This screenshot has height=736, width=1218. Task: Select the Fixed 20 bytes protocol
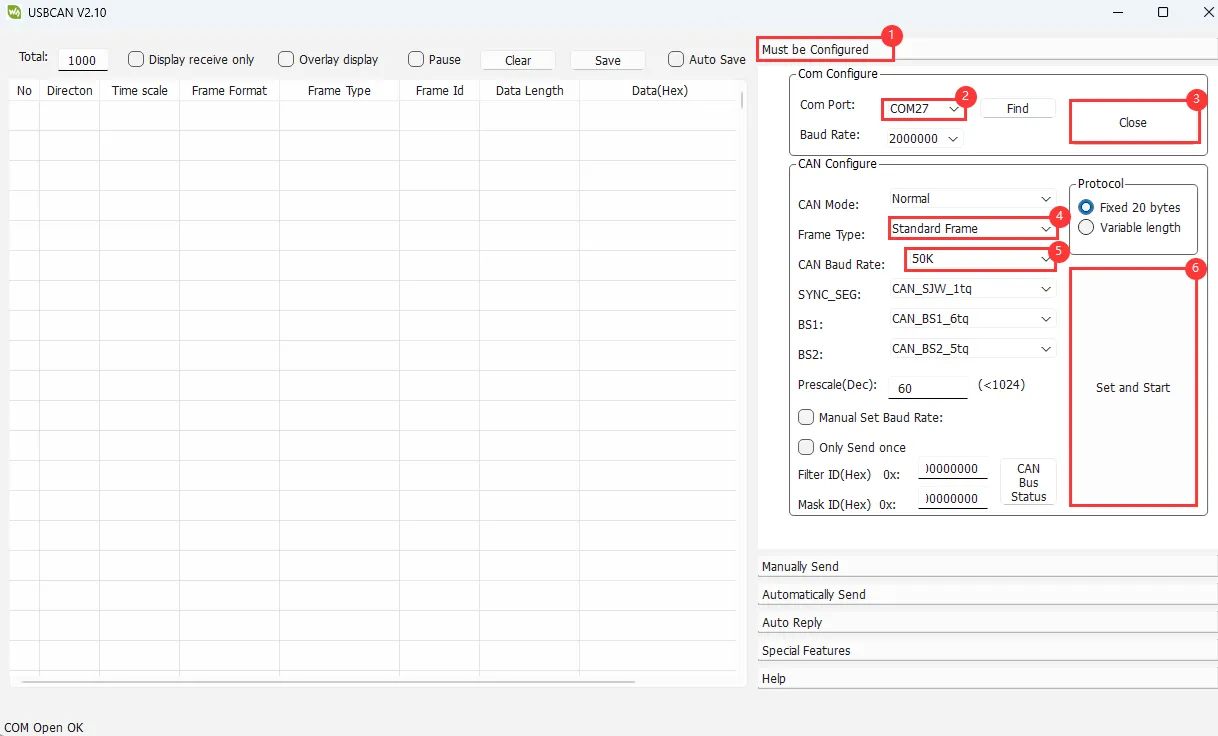[1086, 207]
